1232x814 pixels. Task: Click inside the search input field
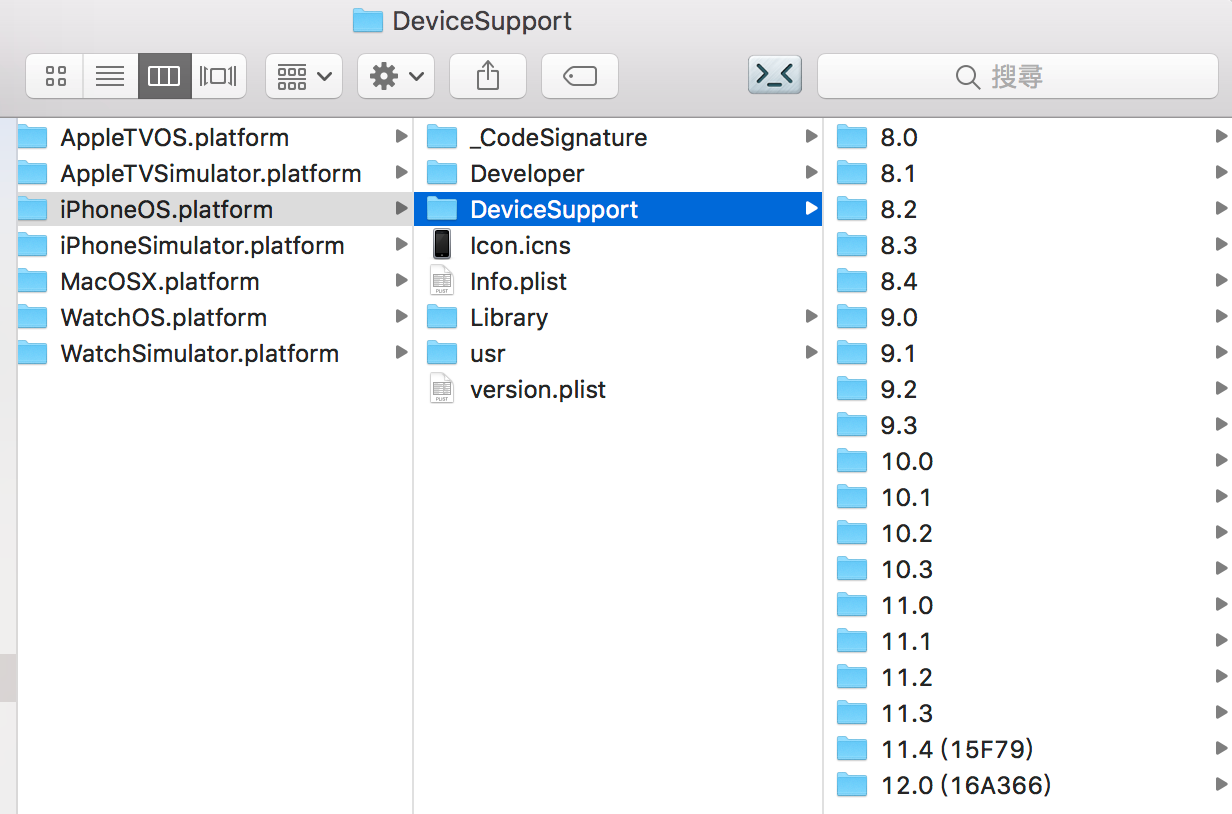(x=1060, y=75)
